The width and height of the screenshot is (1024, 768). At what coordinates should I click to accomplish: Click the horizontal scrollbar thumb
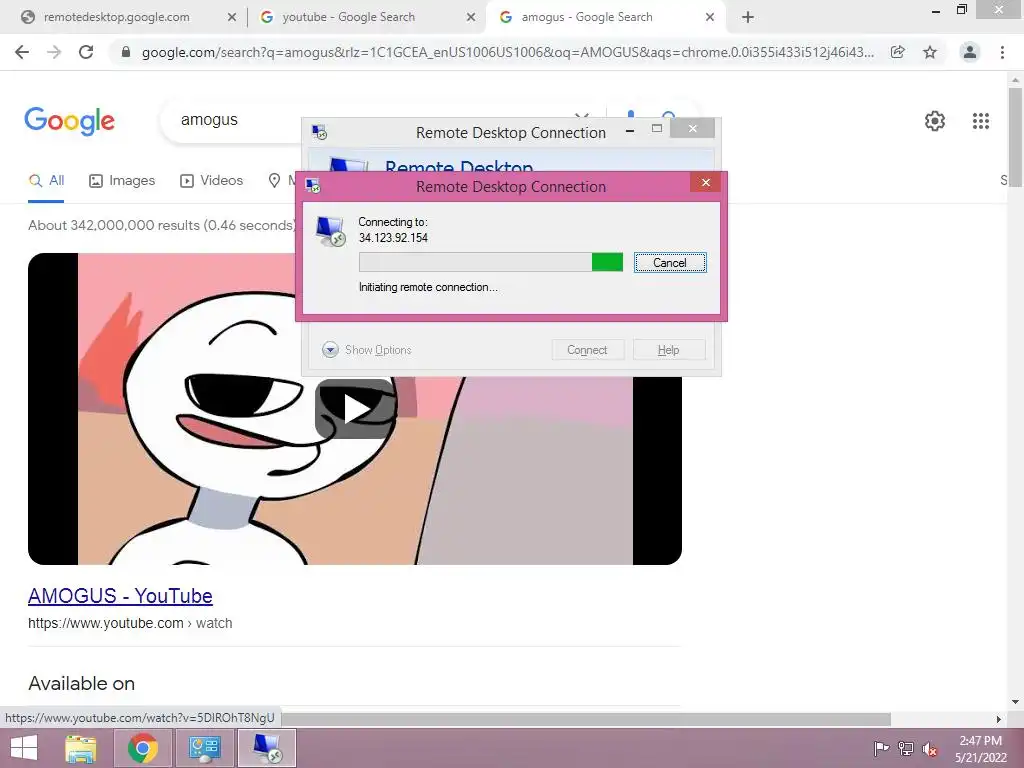pos(586,719)
